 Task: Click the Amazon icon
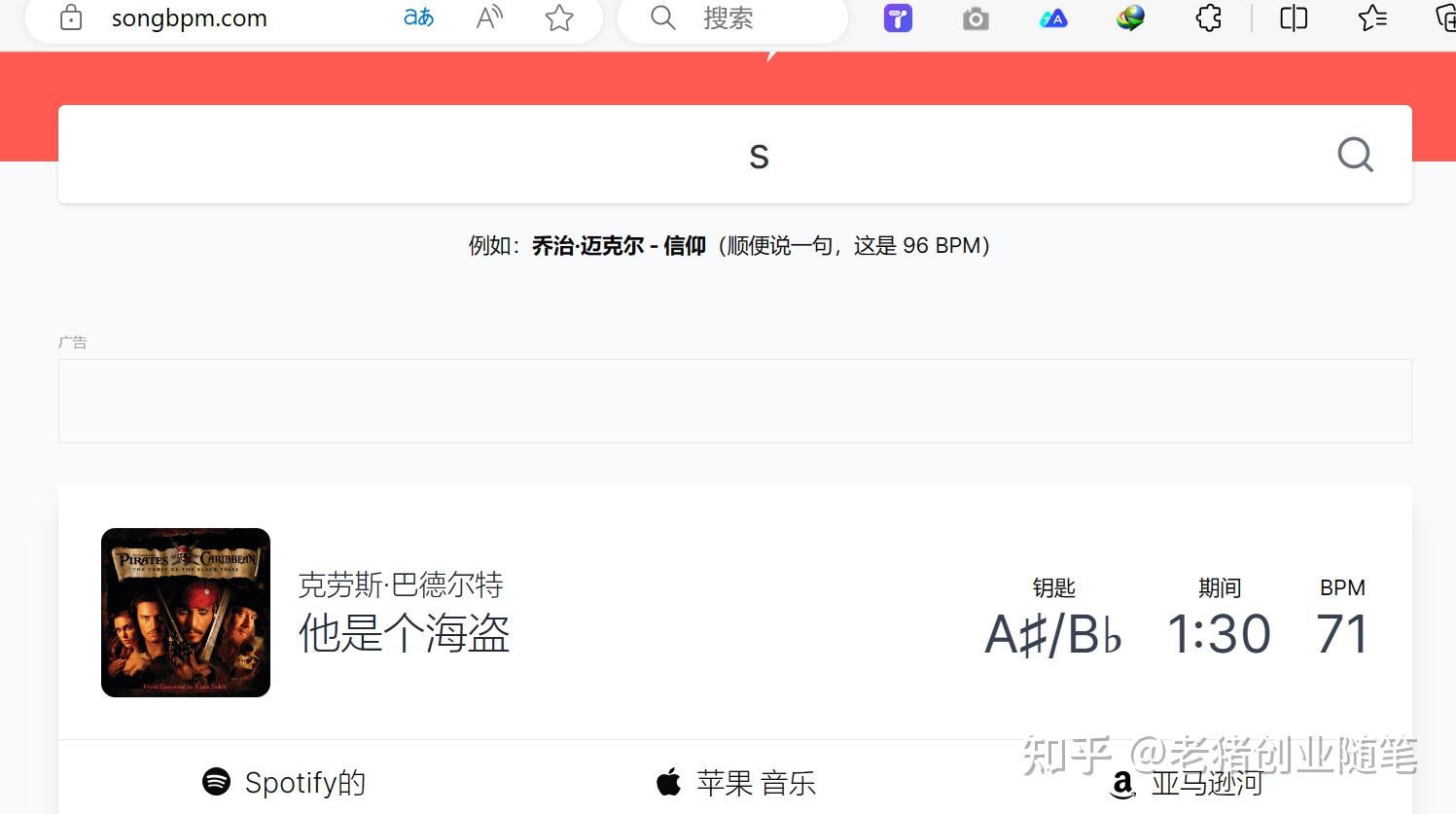(x=1122, y=784)
